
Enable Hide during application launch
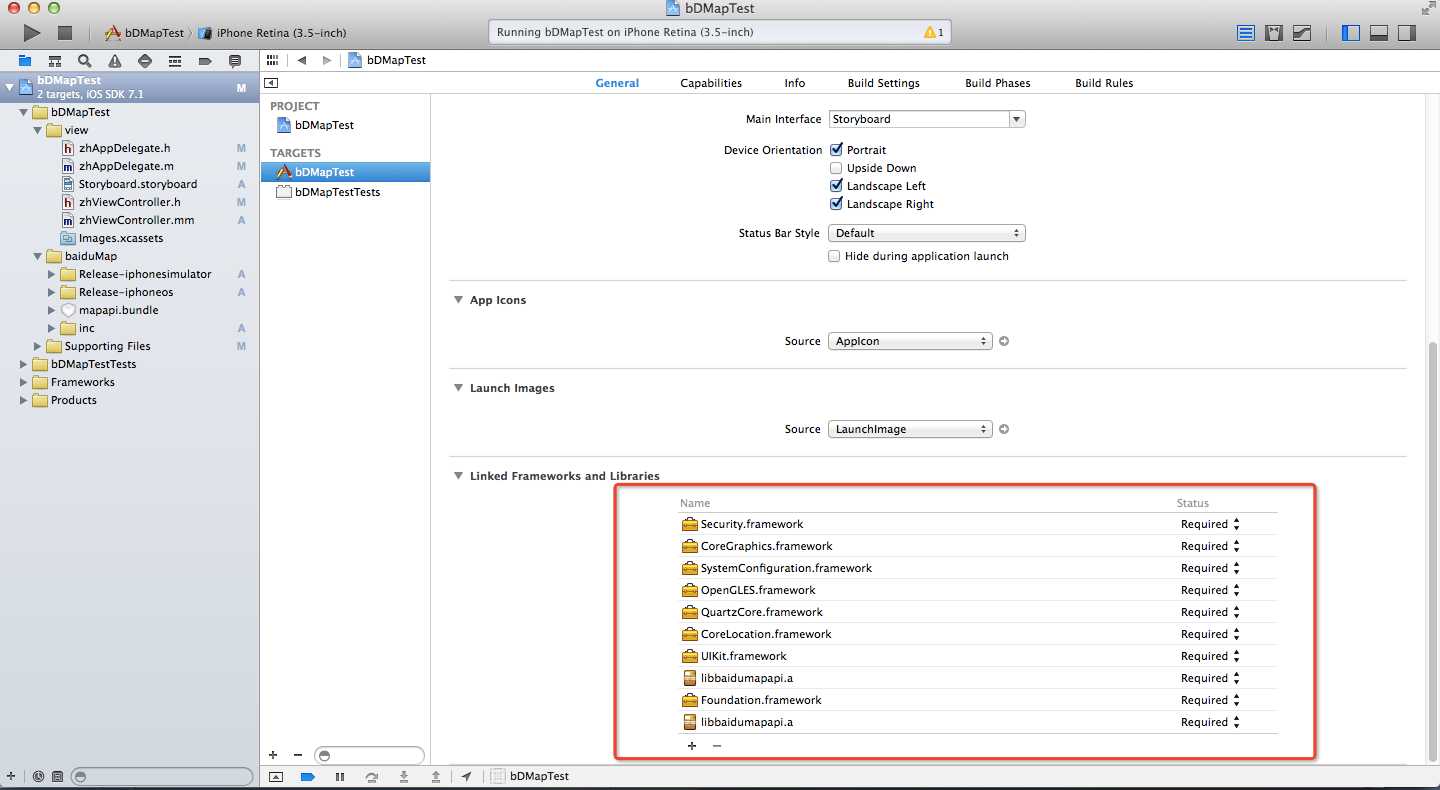834,256
